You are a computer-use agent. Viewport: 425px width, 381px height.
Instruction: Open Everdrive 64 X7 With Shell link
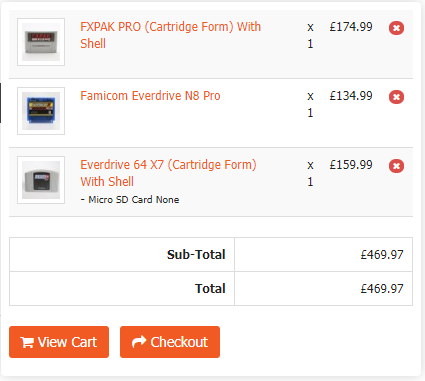point(168,173)
